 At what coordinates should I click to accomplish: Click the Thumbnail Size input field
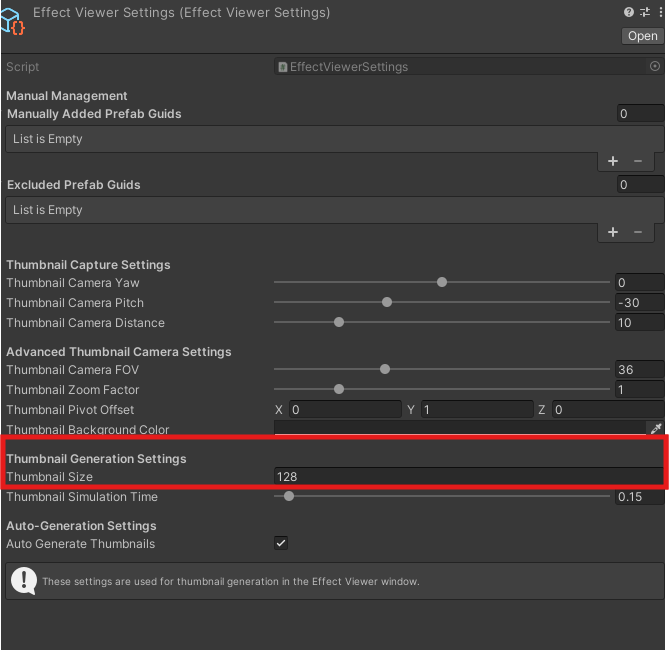pos(466,477)
